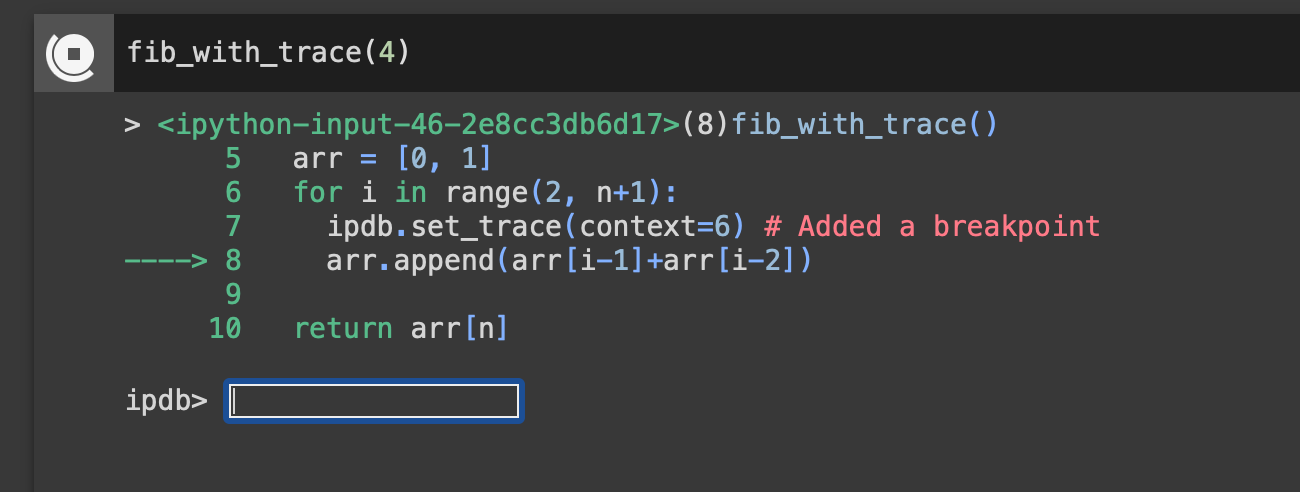Click the ipdb> prompt label
Image resolution: width=1300 pixels, height=492 pixels.
(167, 402)
